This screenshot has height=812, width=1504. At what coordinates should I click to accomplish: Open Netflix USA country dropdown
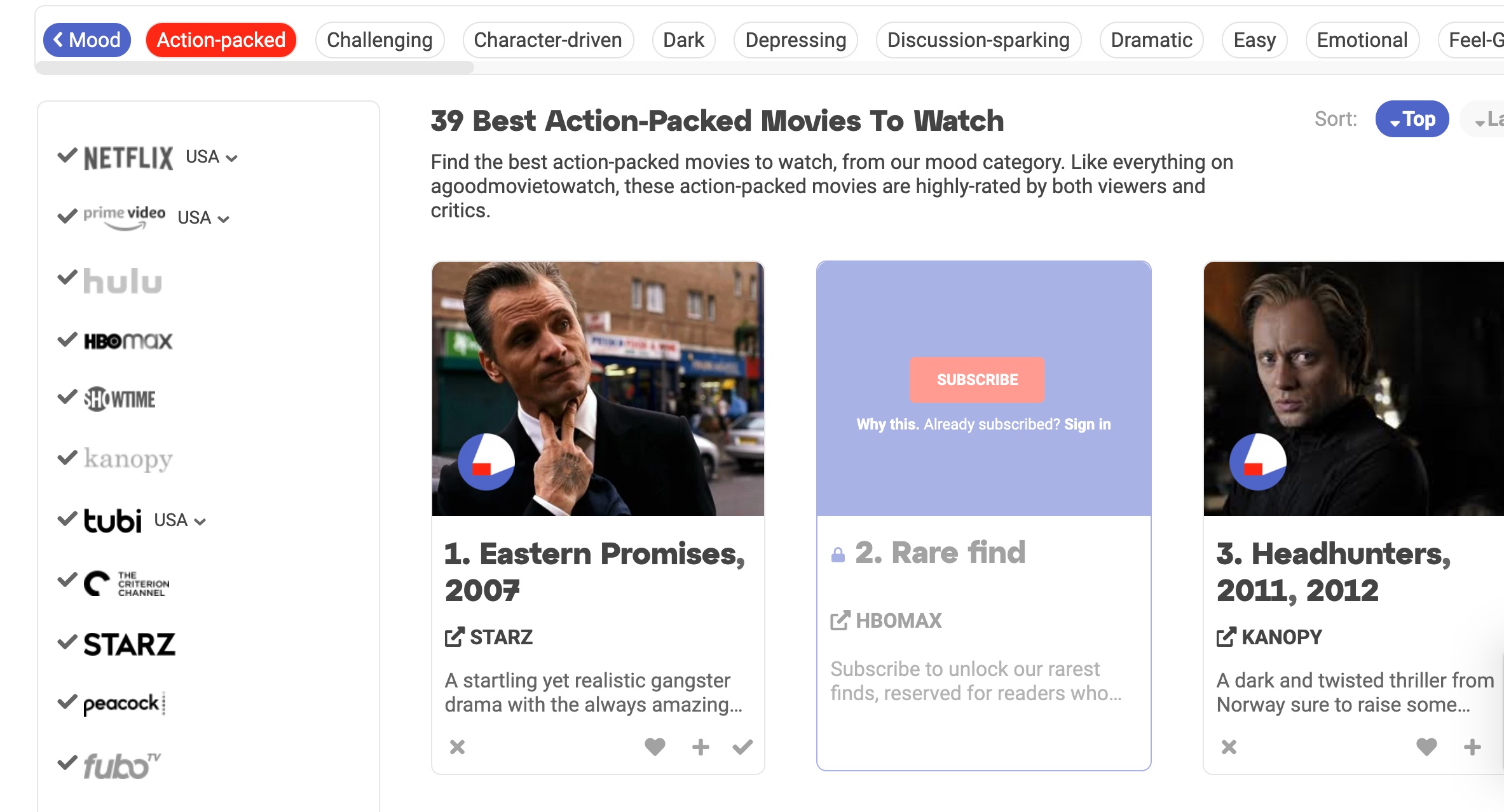pos(212,157)
